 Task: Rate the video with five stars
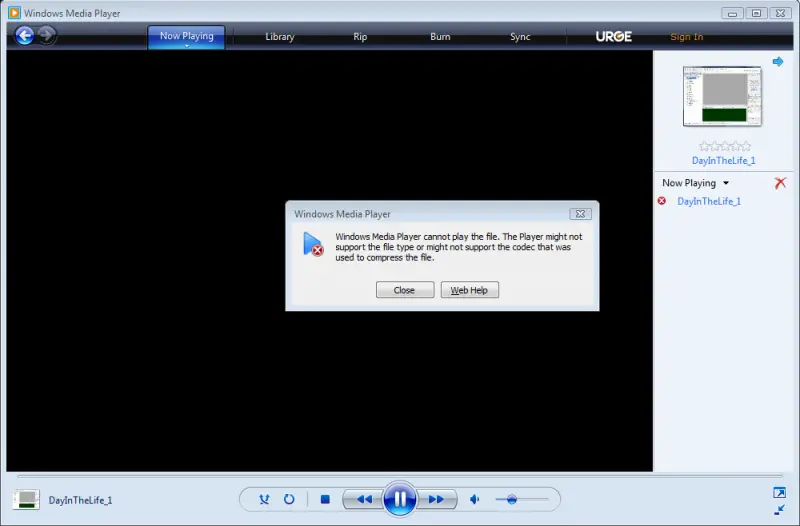point(746,146)
